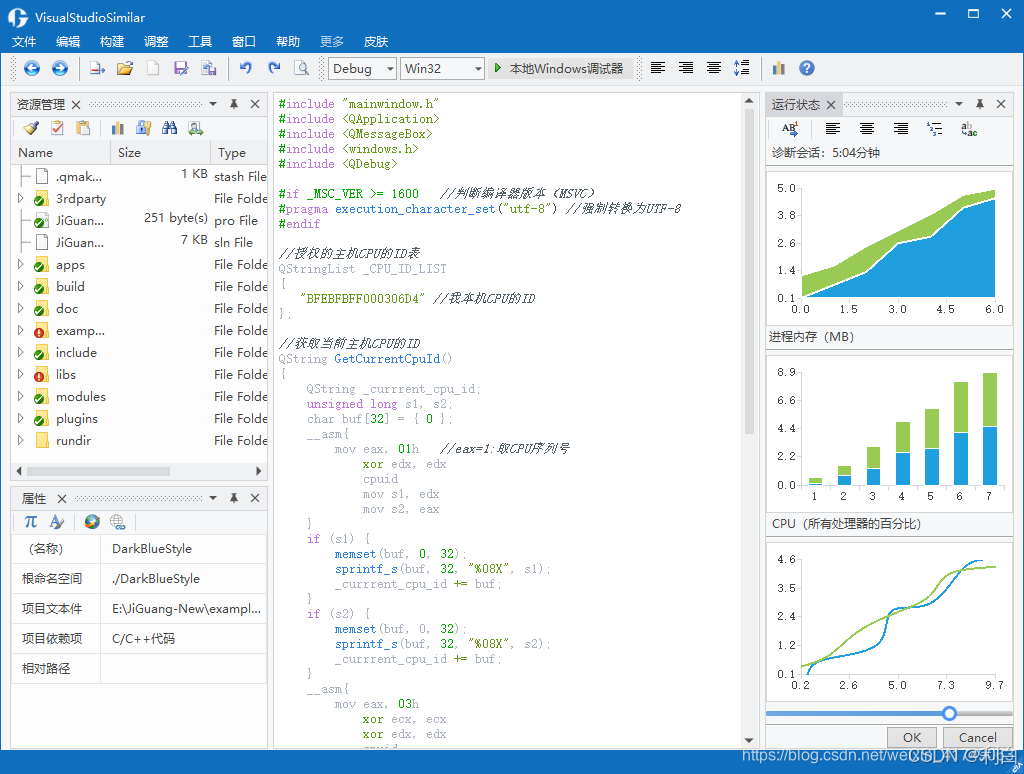Click the AB numbering icon in status panel
The width and height of the screenshot is (1024, 774).
[x=790, y=129]
